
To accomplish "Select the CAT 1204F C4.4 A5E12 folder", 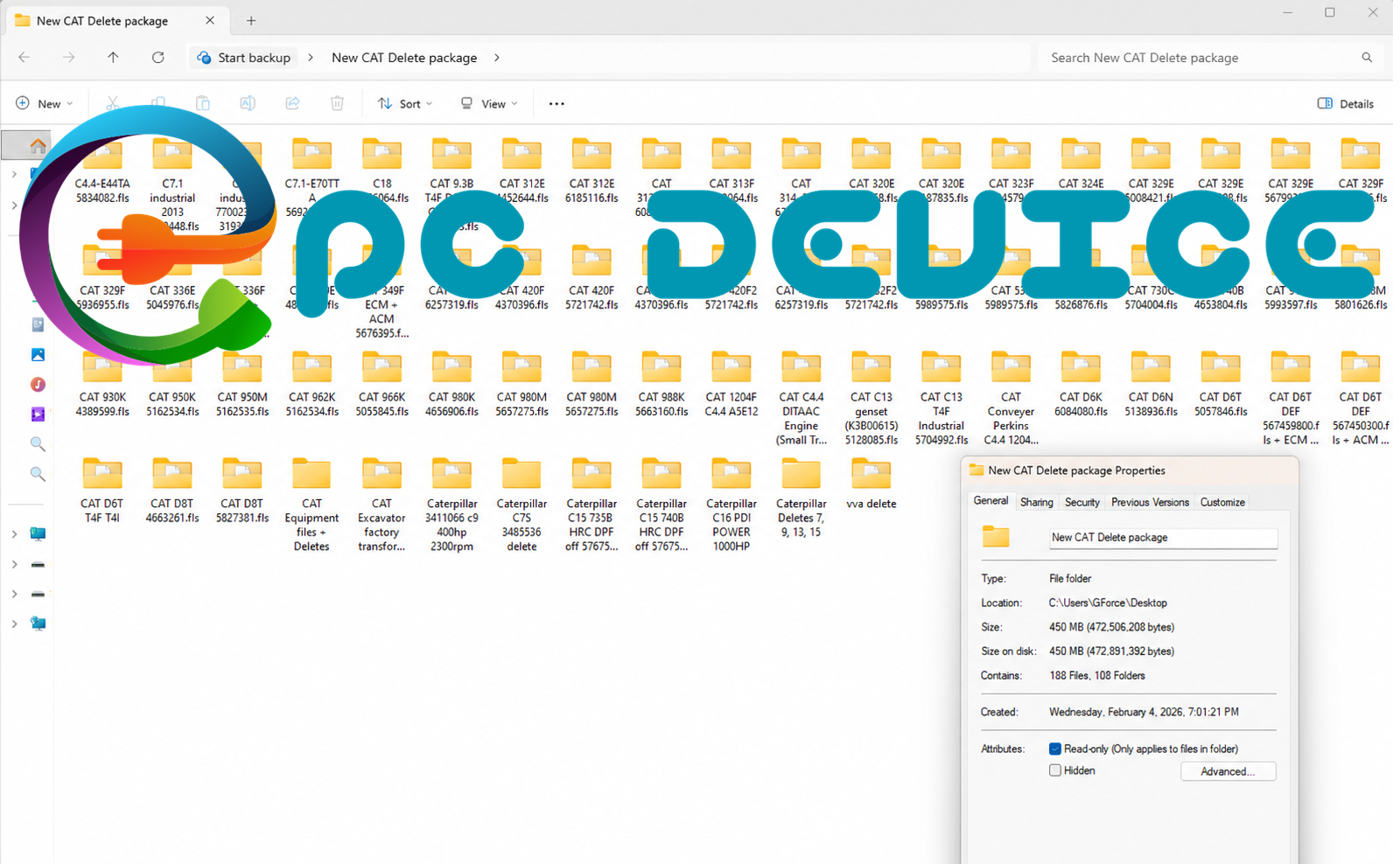I will tap(731, 384).
